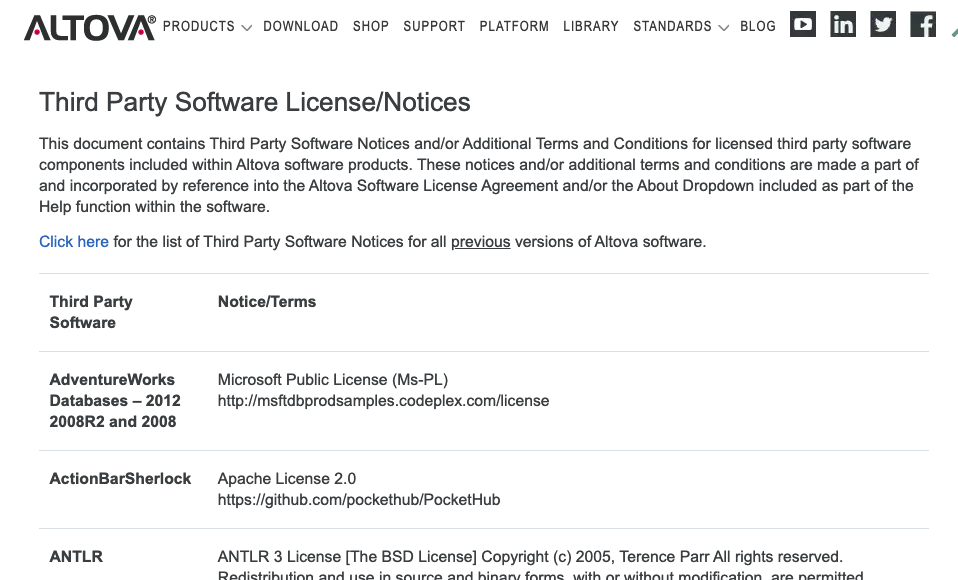Select the 'ActionBarSherlock' row name
The image size is (958, 580).
click(120, 479)
